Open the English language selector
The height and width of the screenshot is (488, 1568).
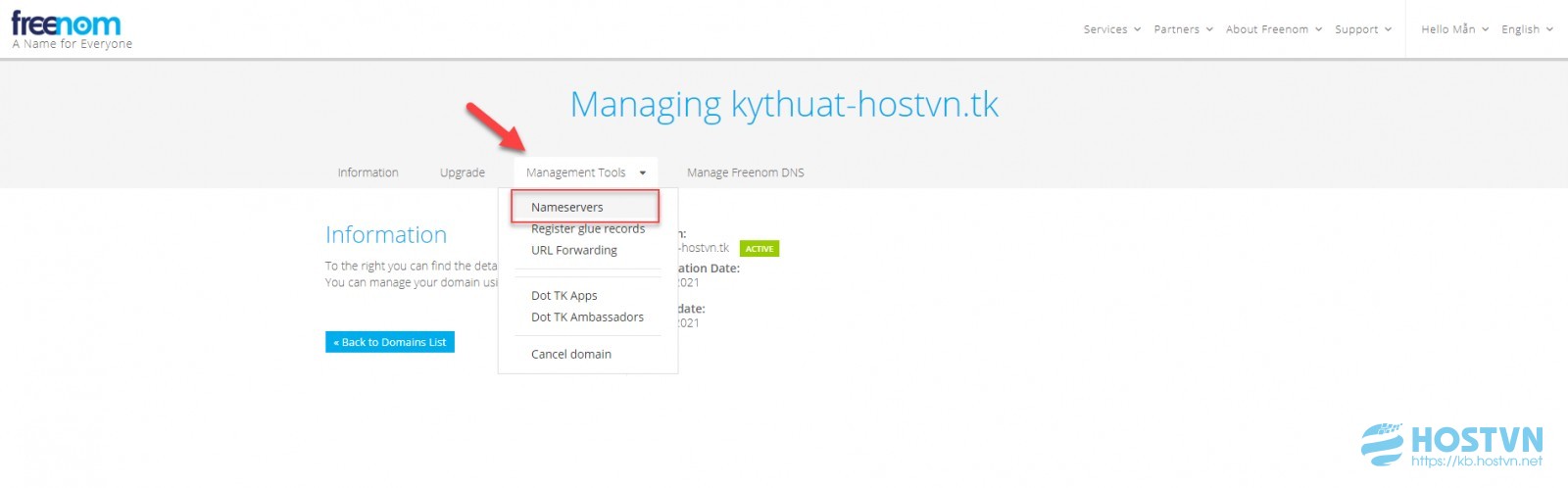(x=1527, y=29)
